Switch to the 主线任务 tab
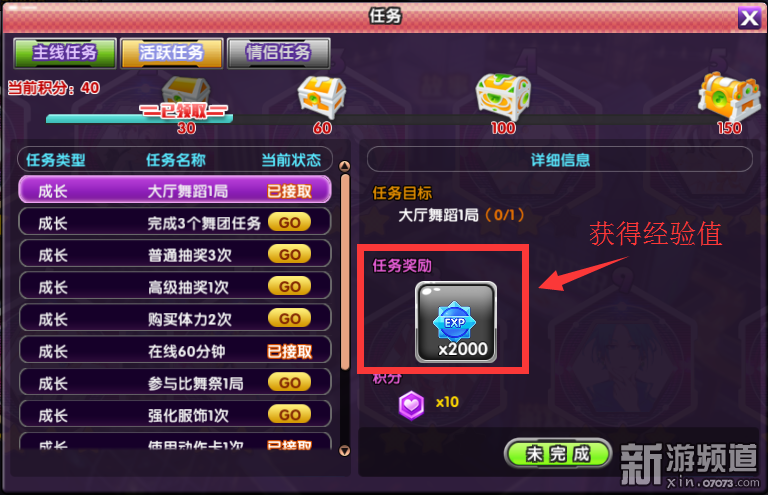 point(65,53)
